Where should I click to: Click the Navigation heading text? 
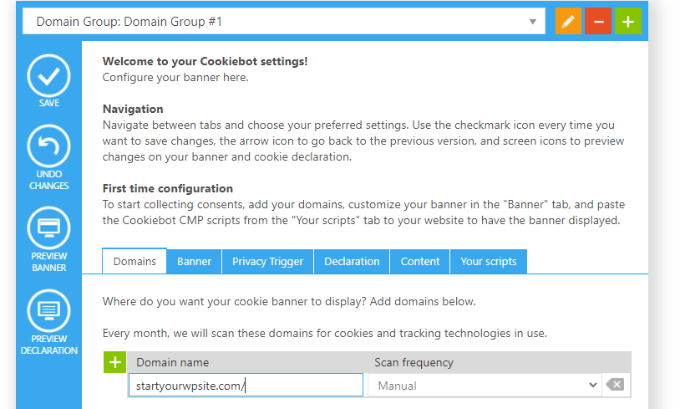click(x=133, y=109)
